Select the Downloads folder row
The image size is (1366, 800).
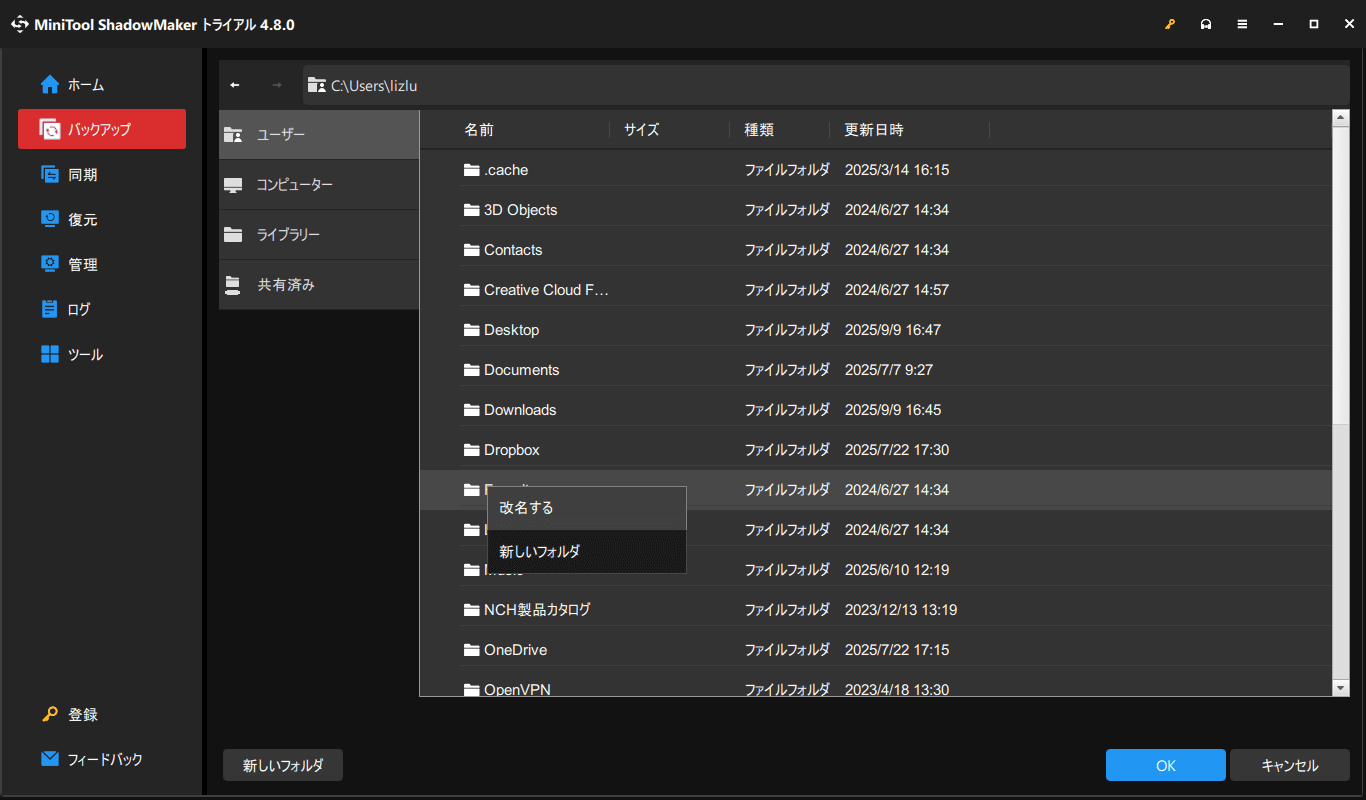coord(876,410)
